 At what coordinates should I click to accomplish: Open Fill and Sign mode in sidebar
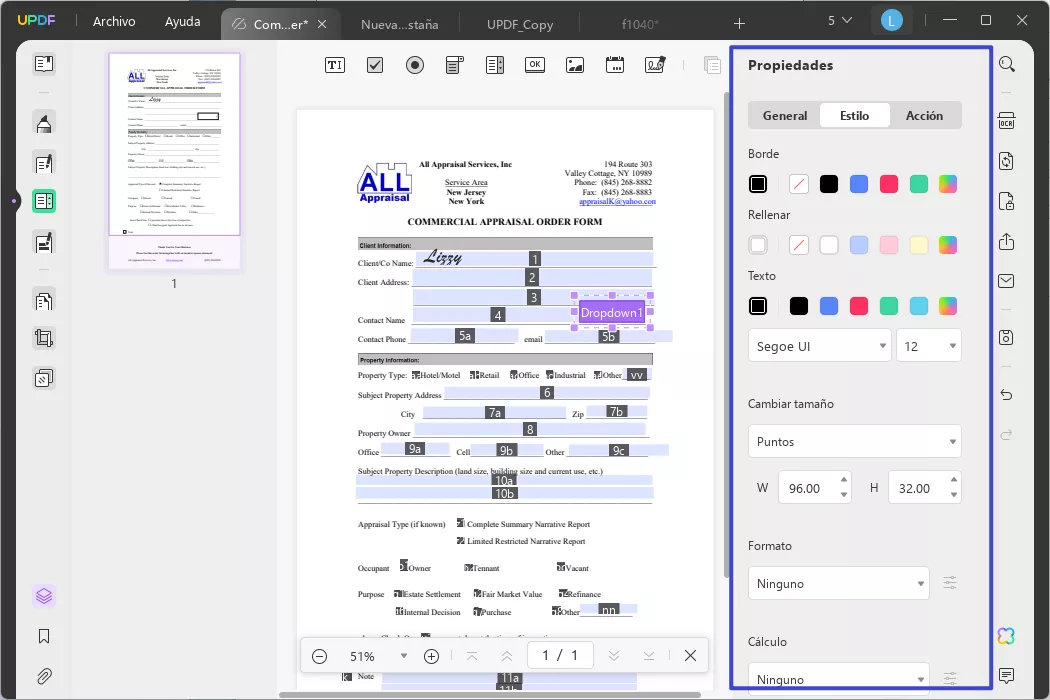tap(44, 242)
